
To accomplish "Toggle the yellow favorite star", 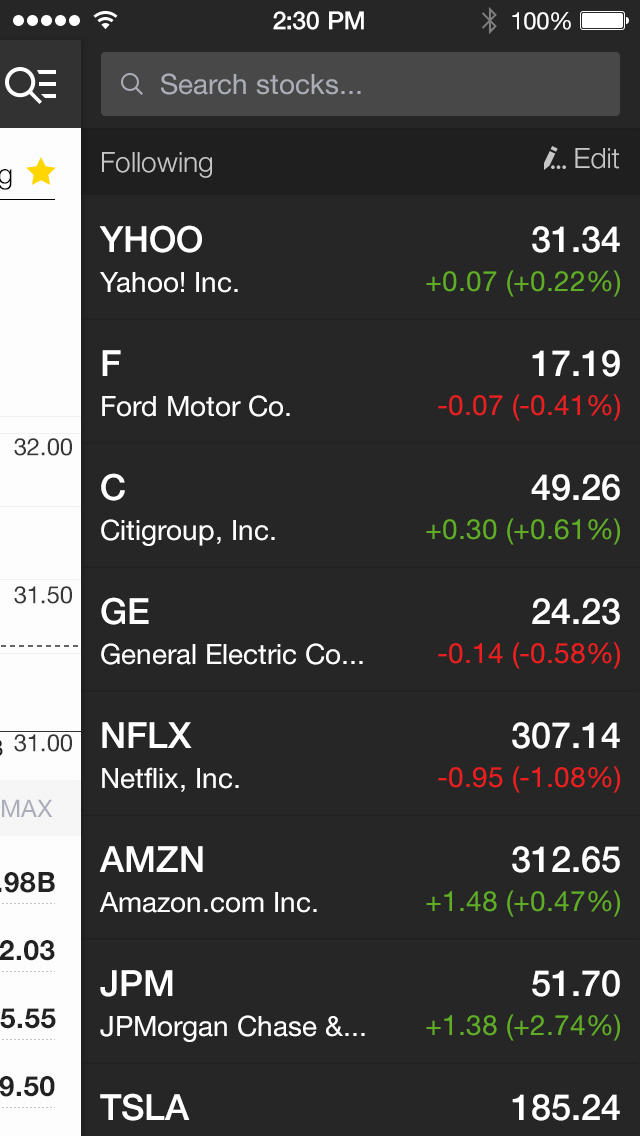I will pos(41,172).
